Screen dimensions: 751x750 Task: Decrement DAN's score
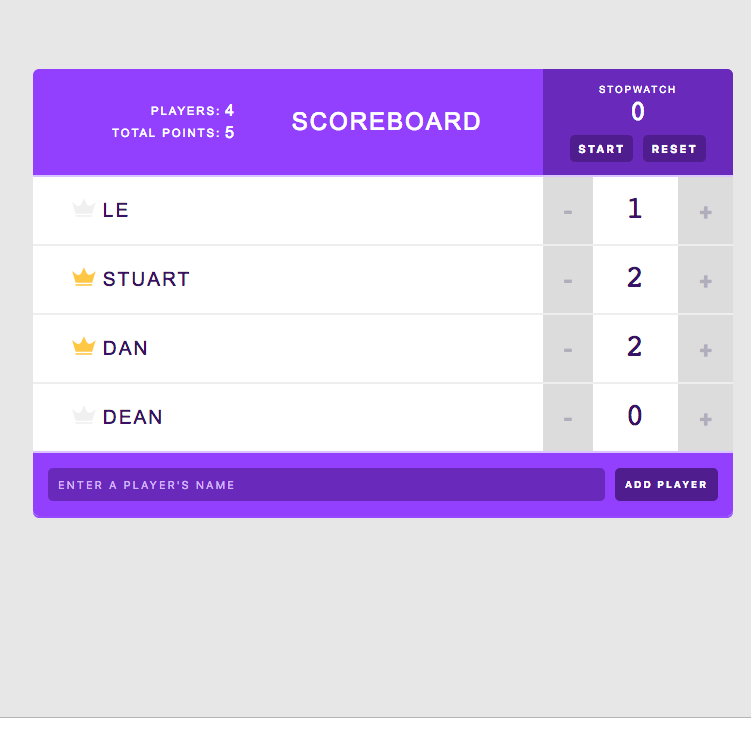[568, 349]
